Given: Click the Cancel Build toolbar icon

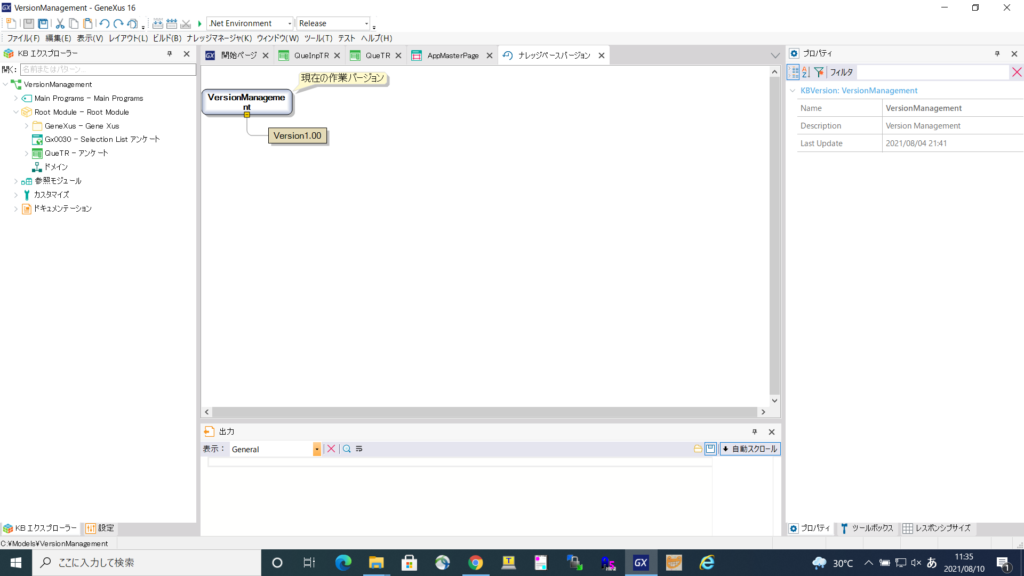Looking at the screenshot, I should (x=186, y=24).
